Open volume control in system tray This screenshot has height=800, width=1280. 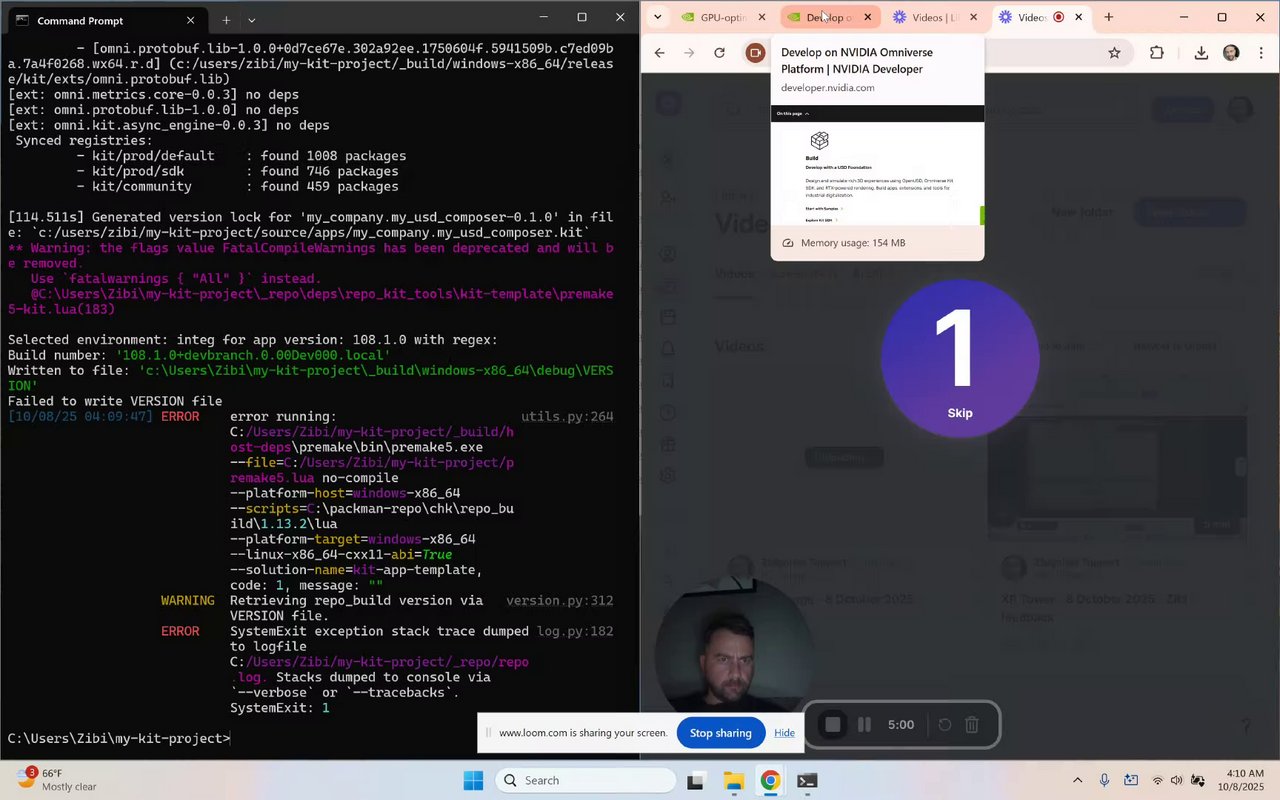1178,780
